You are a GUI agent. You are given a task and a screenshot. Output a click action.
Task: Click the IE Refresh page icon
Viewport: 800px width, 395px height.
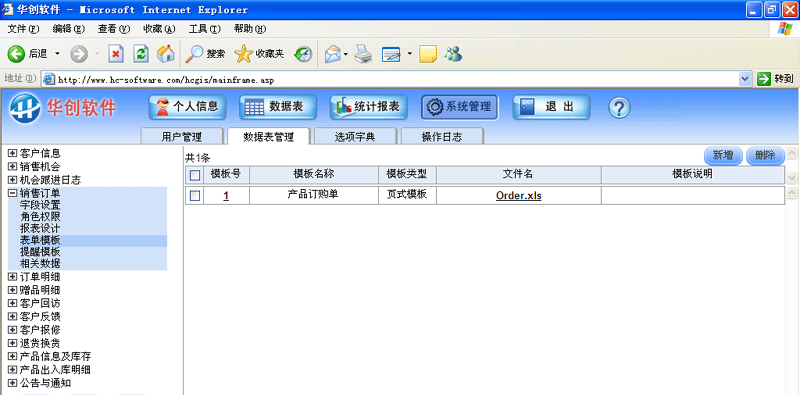pyautogui.click(x=141, y=54)
